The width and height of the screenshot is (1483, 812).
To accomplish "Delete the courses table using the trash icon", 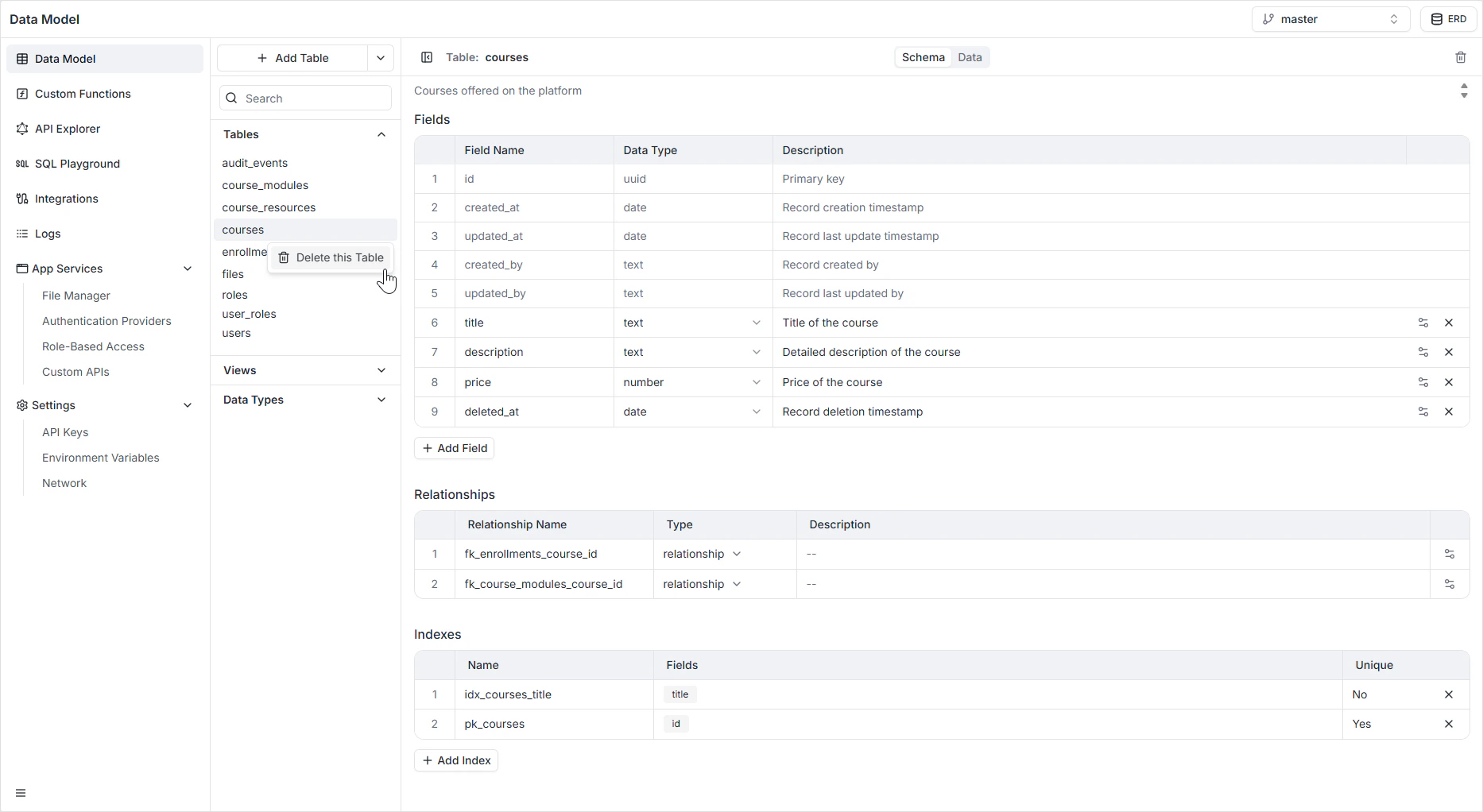I will (1461, 57).
